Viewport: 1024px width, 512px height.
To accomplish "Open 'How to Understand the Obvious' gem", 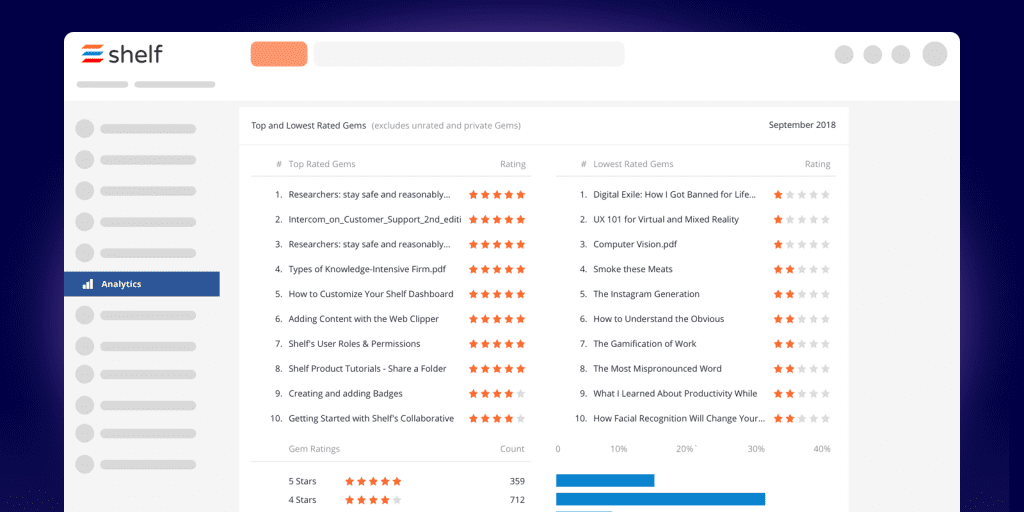I will [x=658, y=319].
